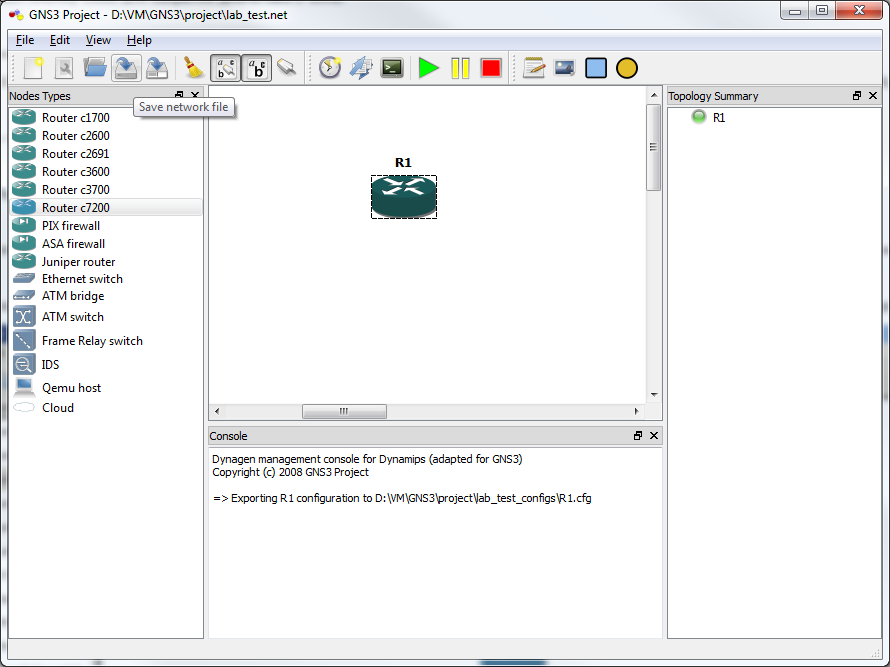The height and width of the screenshot is (667, 890).
Task: Pause all devices with yellow pause button
Action: point(460,68)
